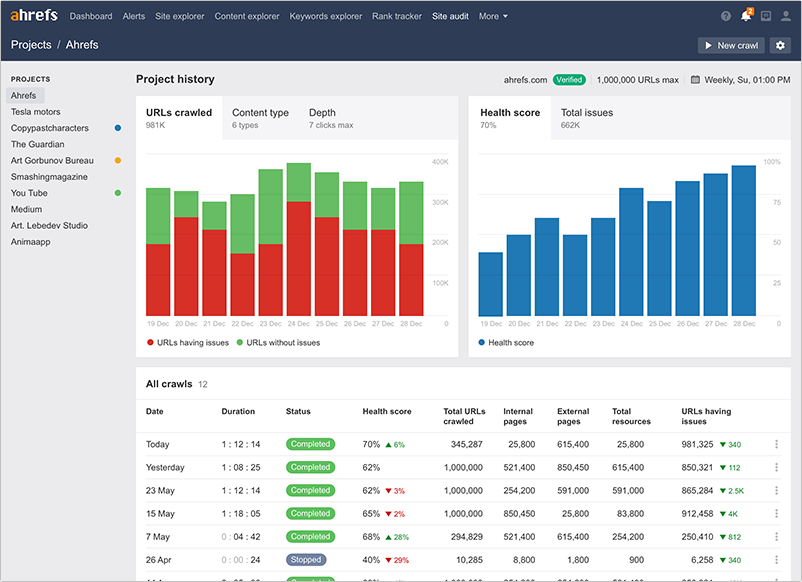Image resolution: width=802 pixels, height=582 pixels.
Task: Click the Projects breadcrumb link
Action: coord(31,45)
